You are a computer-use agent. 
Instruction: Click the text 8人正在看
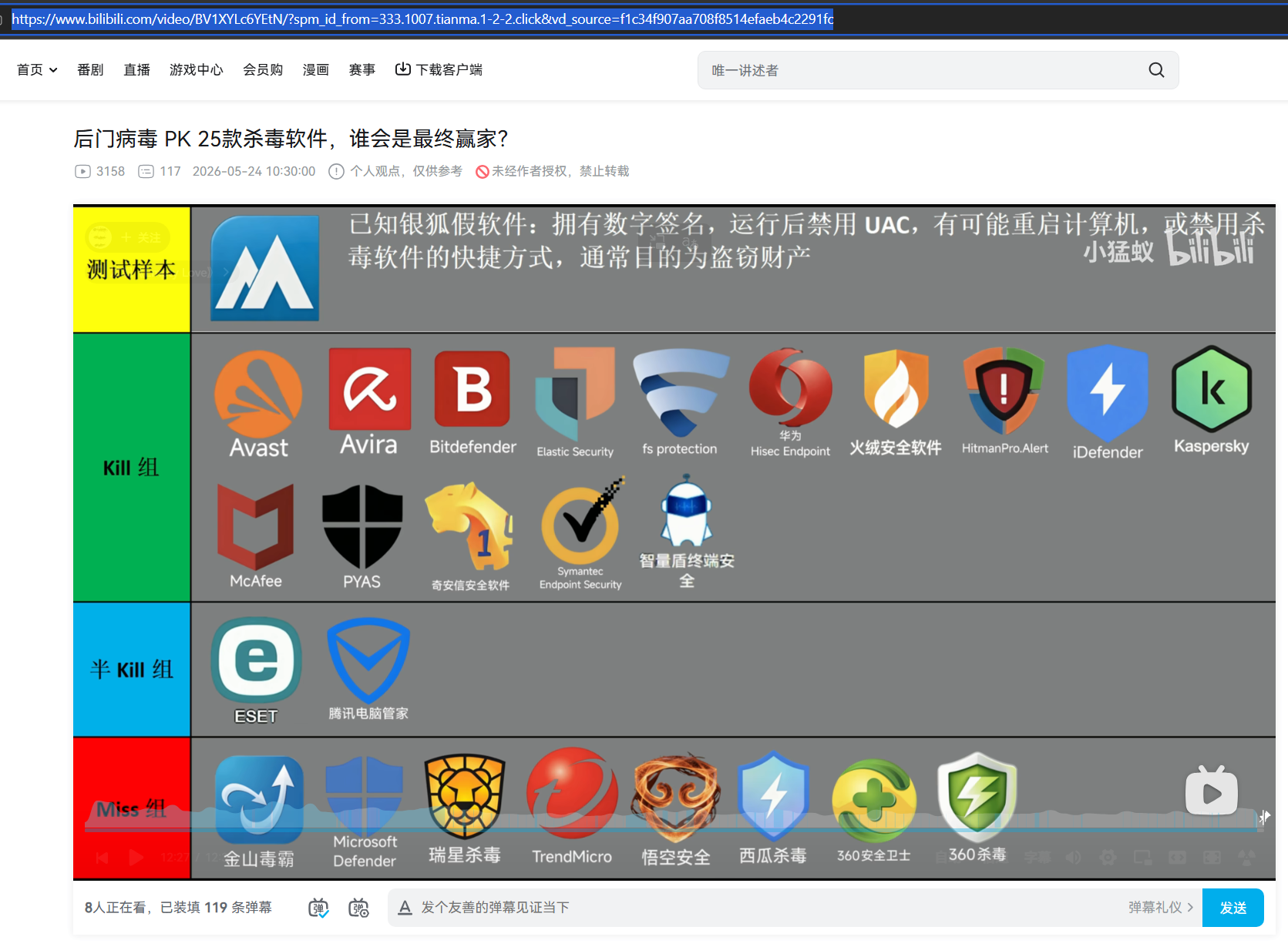(x=115, y=908)
